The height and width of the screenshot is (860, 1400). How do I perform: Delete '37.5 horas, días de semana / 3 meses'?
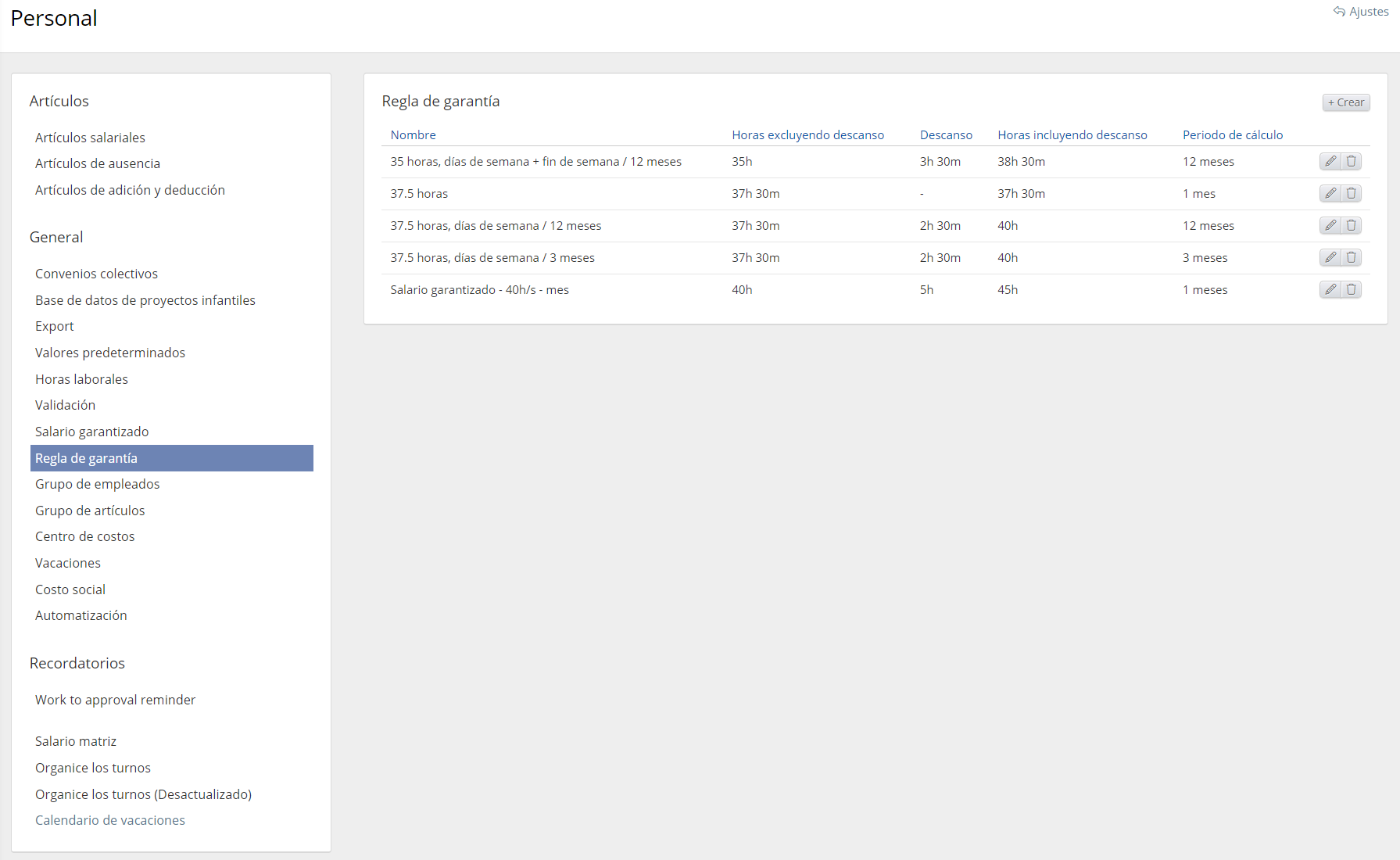[1351, 257]
